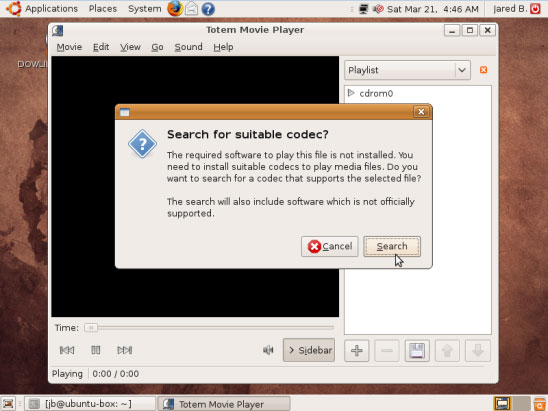Cancel the codec search dialog
The height and width of the screenshot is (411, 548).
[330, 246]
